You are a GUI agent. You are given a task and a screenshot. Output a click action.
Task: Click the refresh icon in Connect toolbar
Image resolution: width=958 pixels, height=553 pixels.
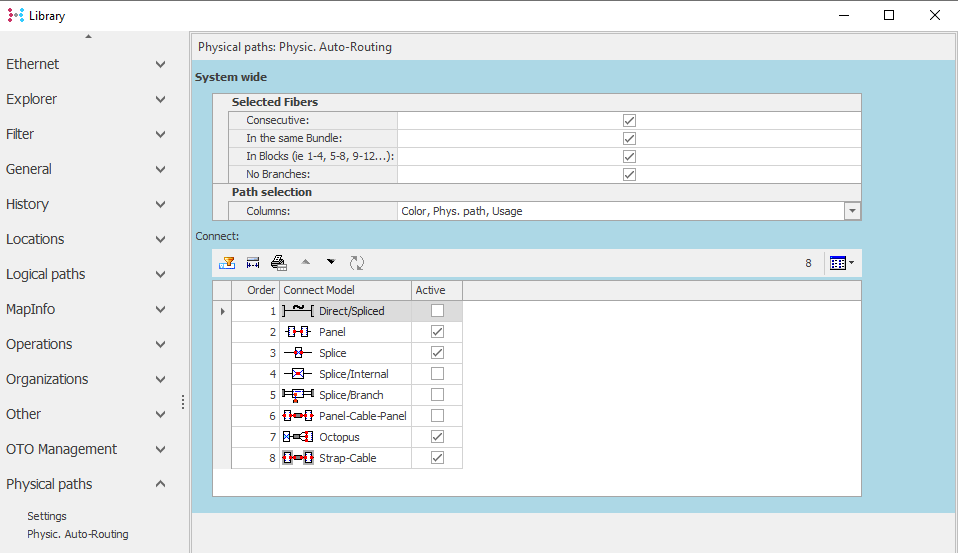pos(357,263)
